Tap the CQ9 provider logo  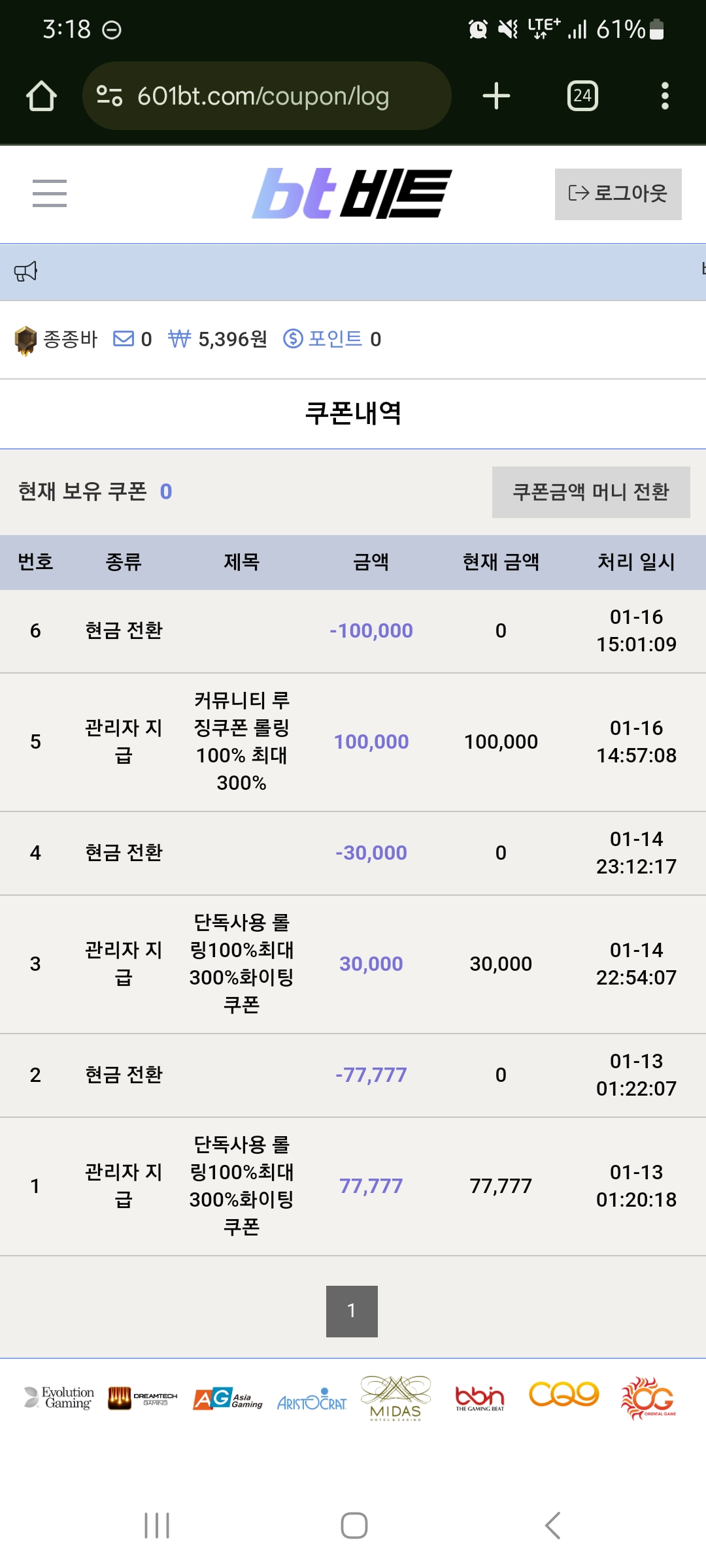click(x=563, y=1394)
